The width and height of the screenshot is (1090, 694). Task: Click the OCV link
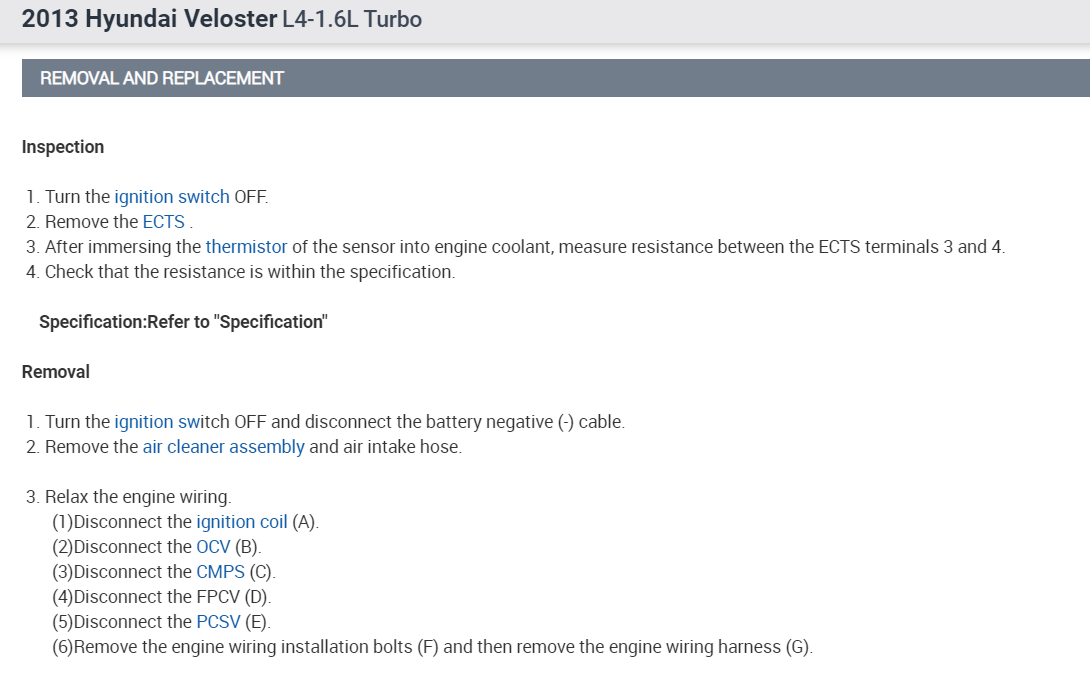[x=213, y=547]
